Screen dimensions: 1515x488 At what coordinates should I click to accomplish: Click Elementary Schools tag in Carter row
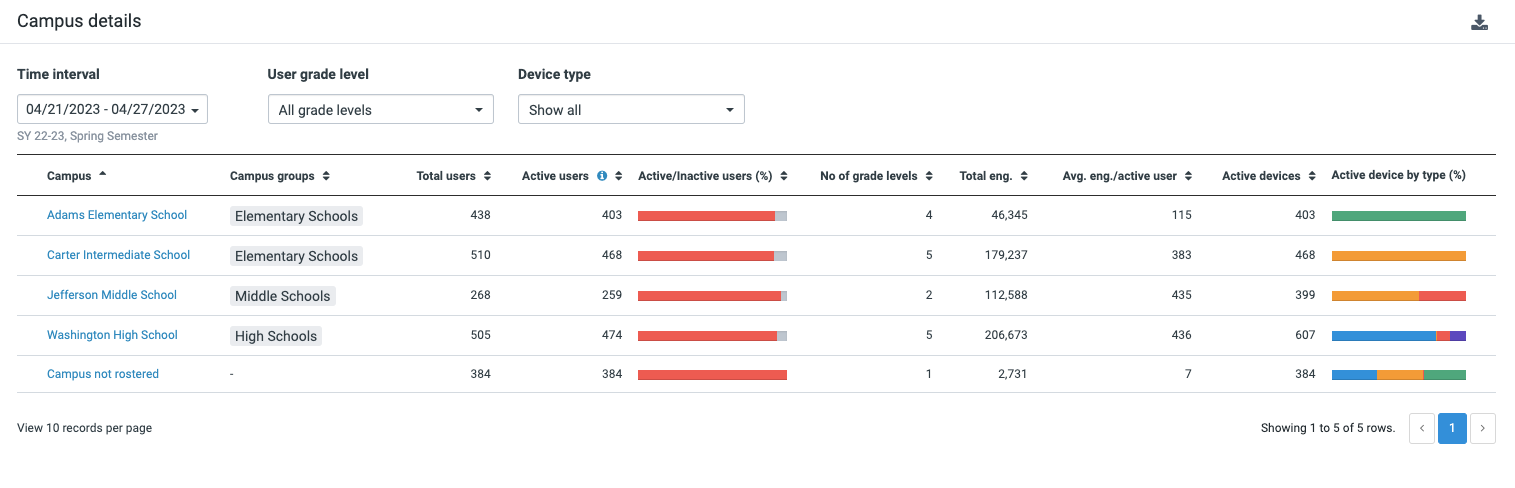(296, 256)
